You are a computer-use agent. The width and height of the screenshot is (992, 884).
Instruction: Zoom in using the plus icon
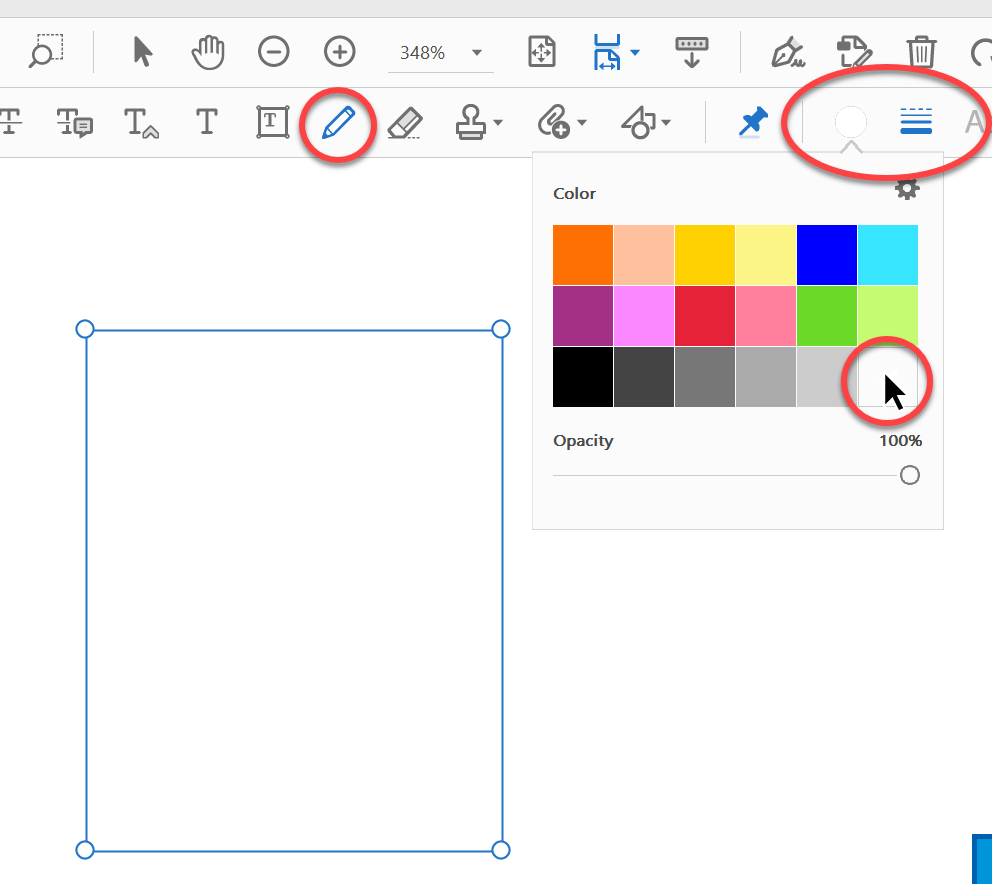(339, 51)
